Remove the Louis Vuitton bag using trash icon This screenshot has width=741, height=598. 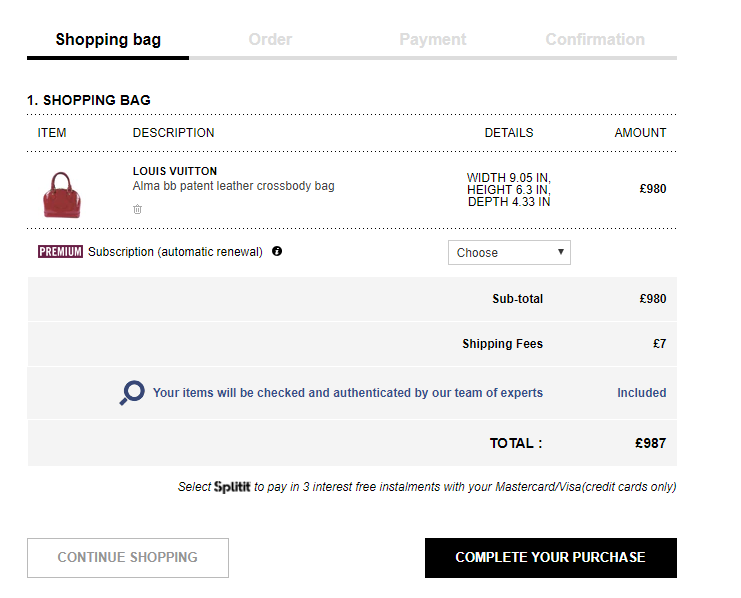(x=138, y=209)
